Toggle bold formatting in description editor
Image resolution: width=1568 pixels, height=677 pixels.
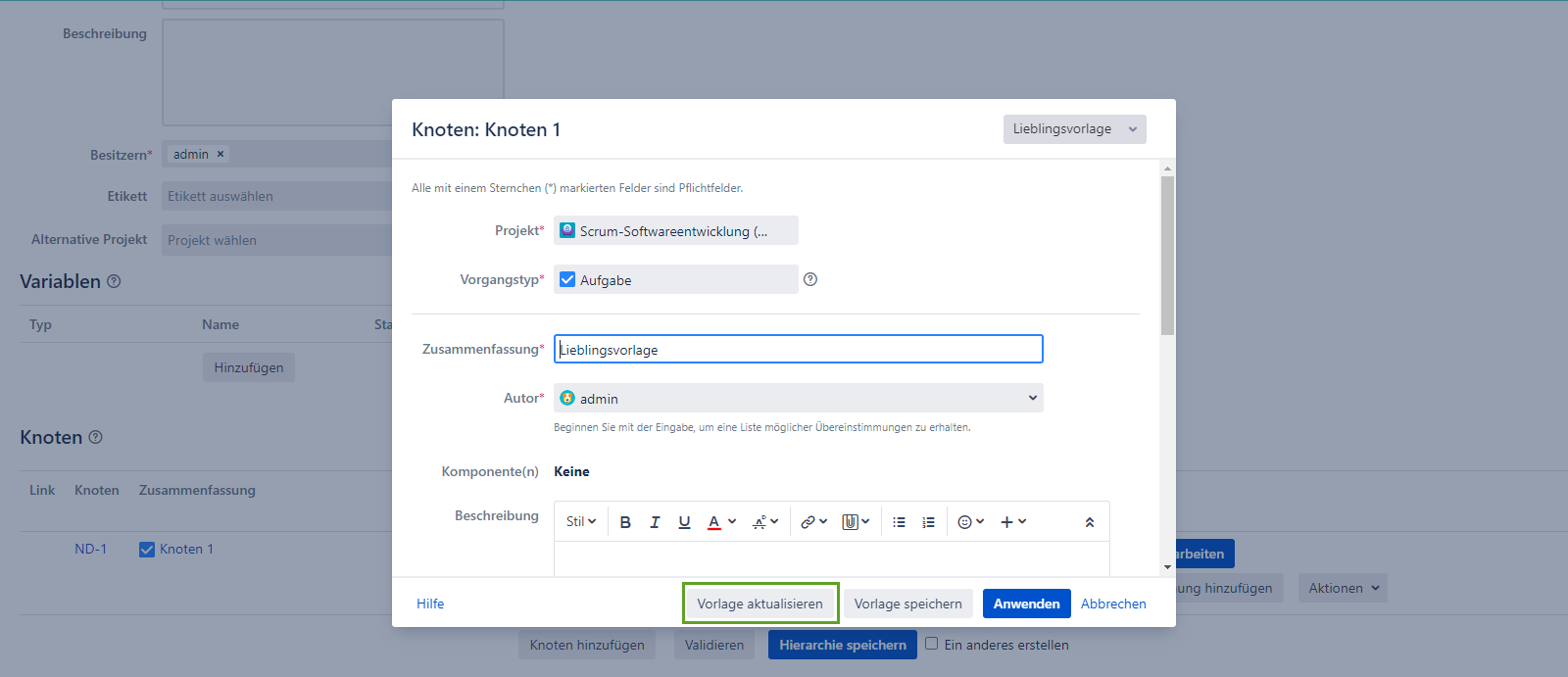[625, 522]
